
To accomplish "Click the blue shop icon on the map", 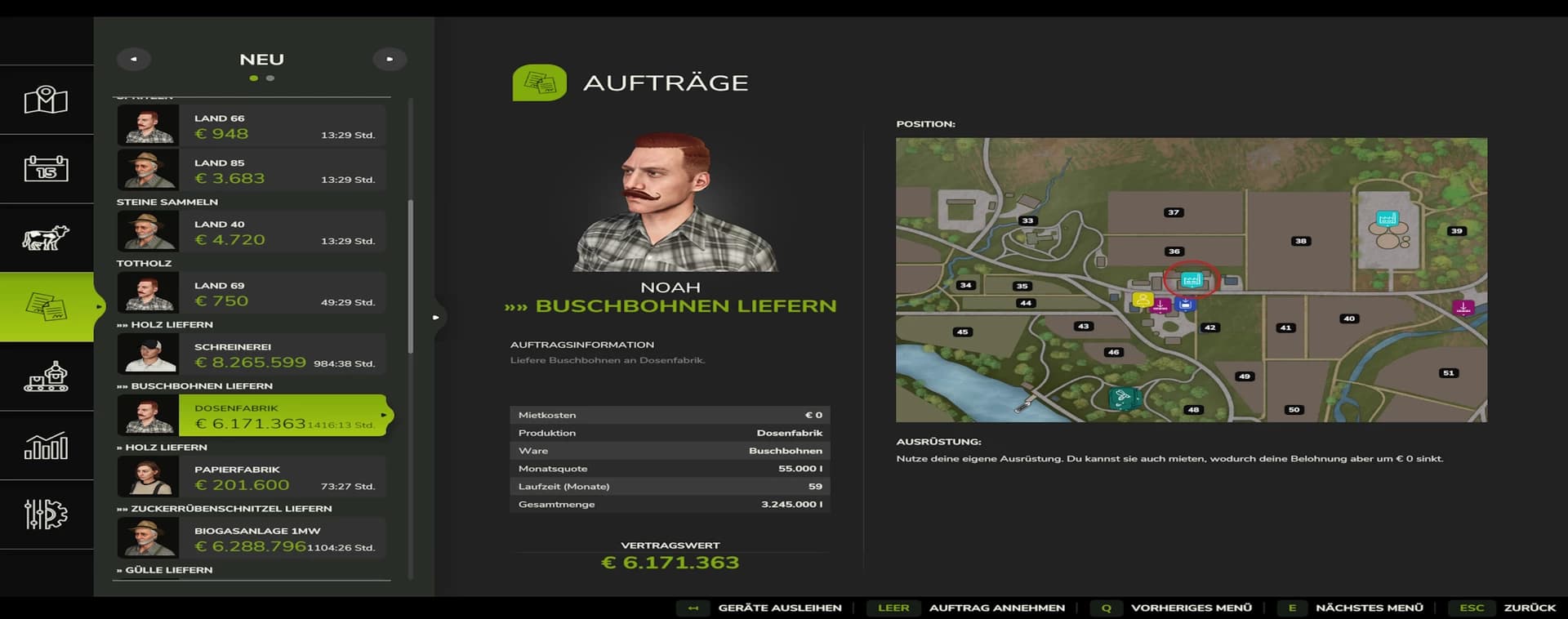I will pos(1185,305).
